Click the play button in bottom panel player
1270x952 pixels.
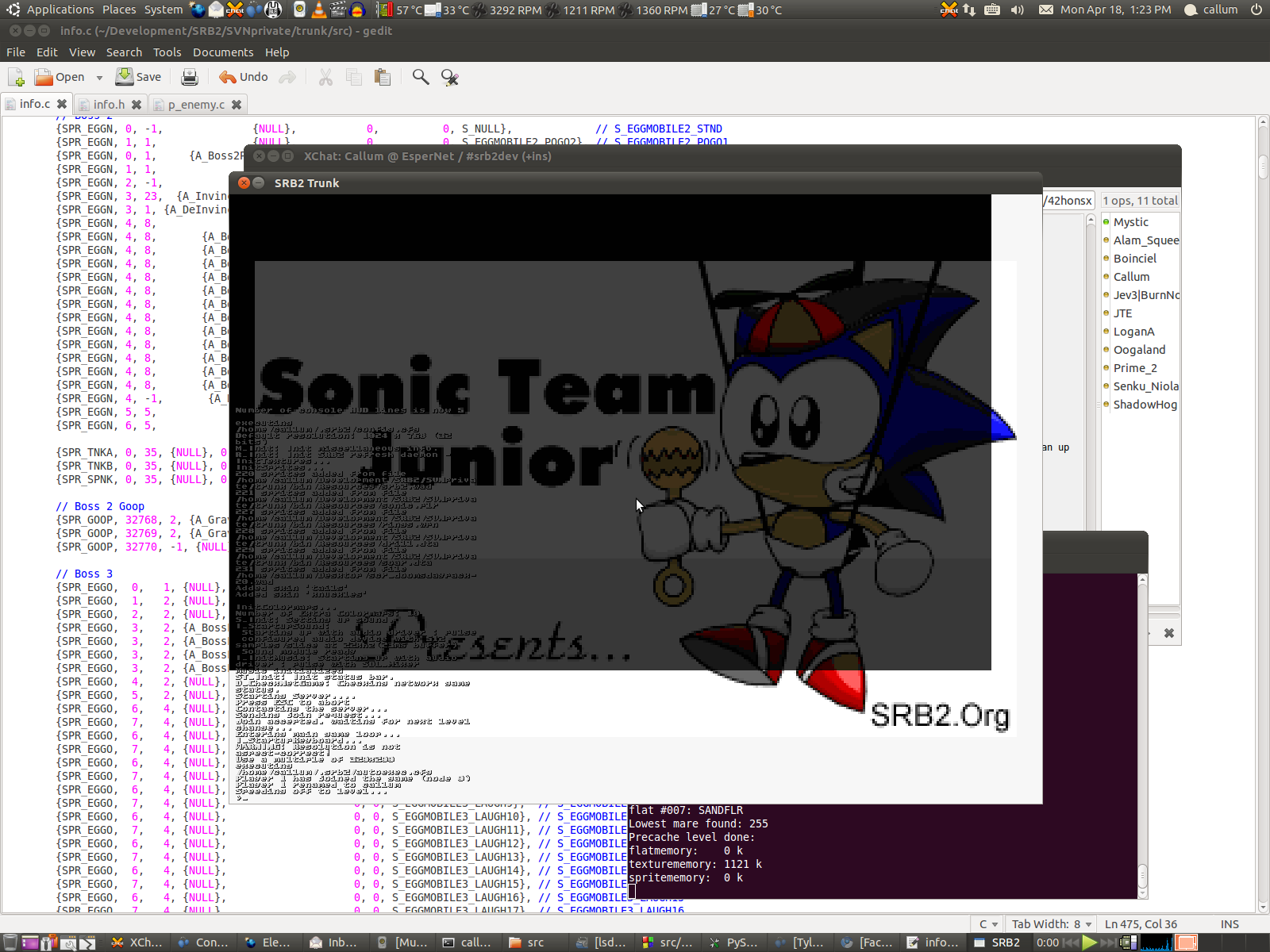pyautogui.click(x=1090, y=942)
